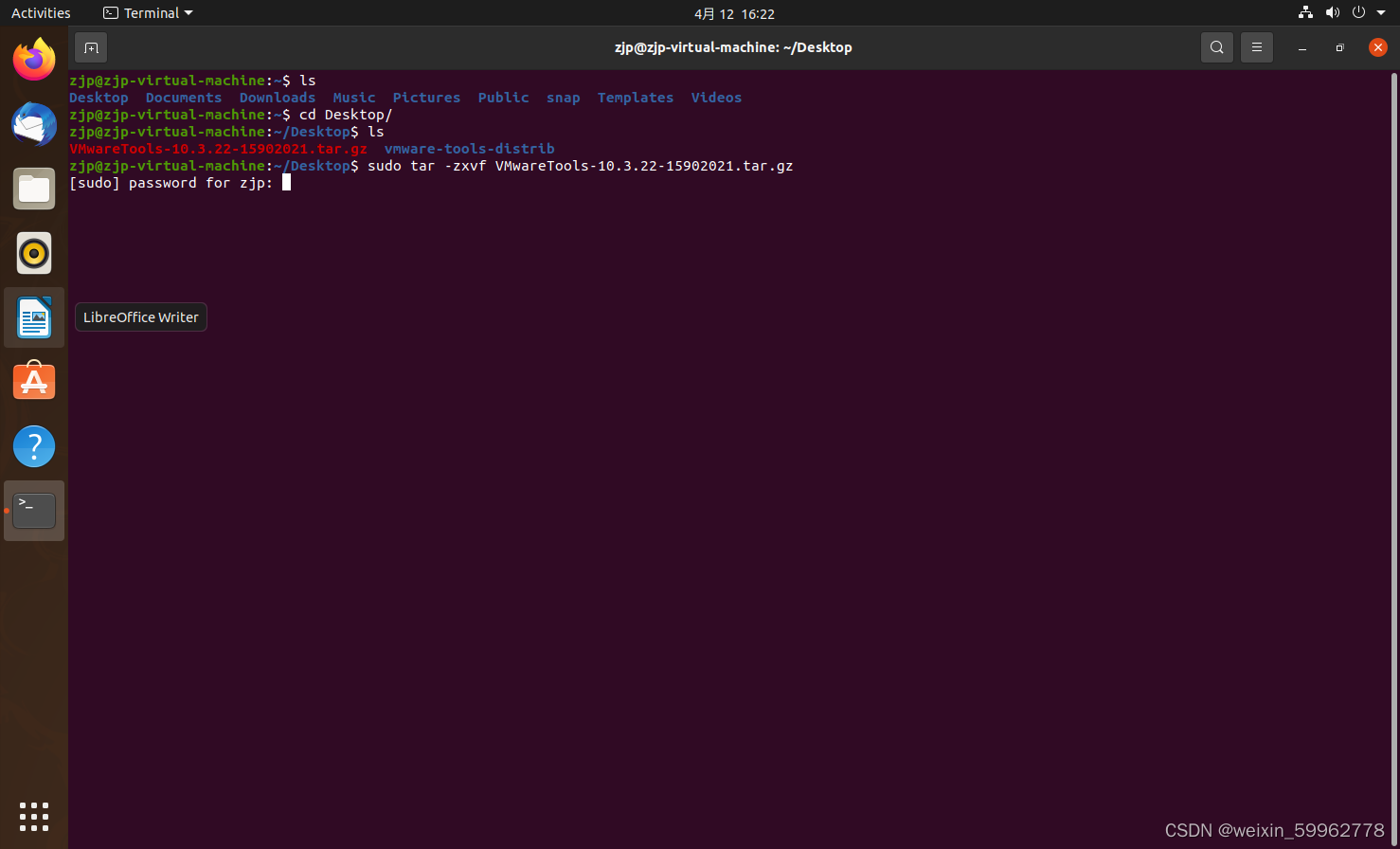
Task: Click the Documents directory name
Action: point(184,98)
